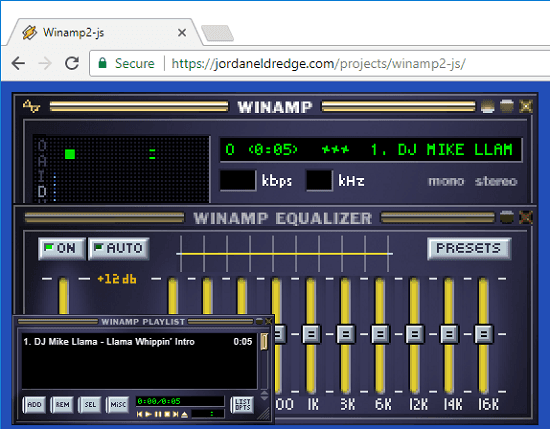Open the playlist MISC menu
This screenshot has width=550, height=429.
click(x=118, y=404)
